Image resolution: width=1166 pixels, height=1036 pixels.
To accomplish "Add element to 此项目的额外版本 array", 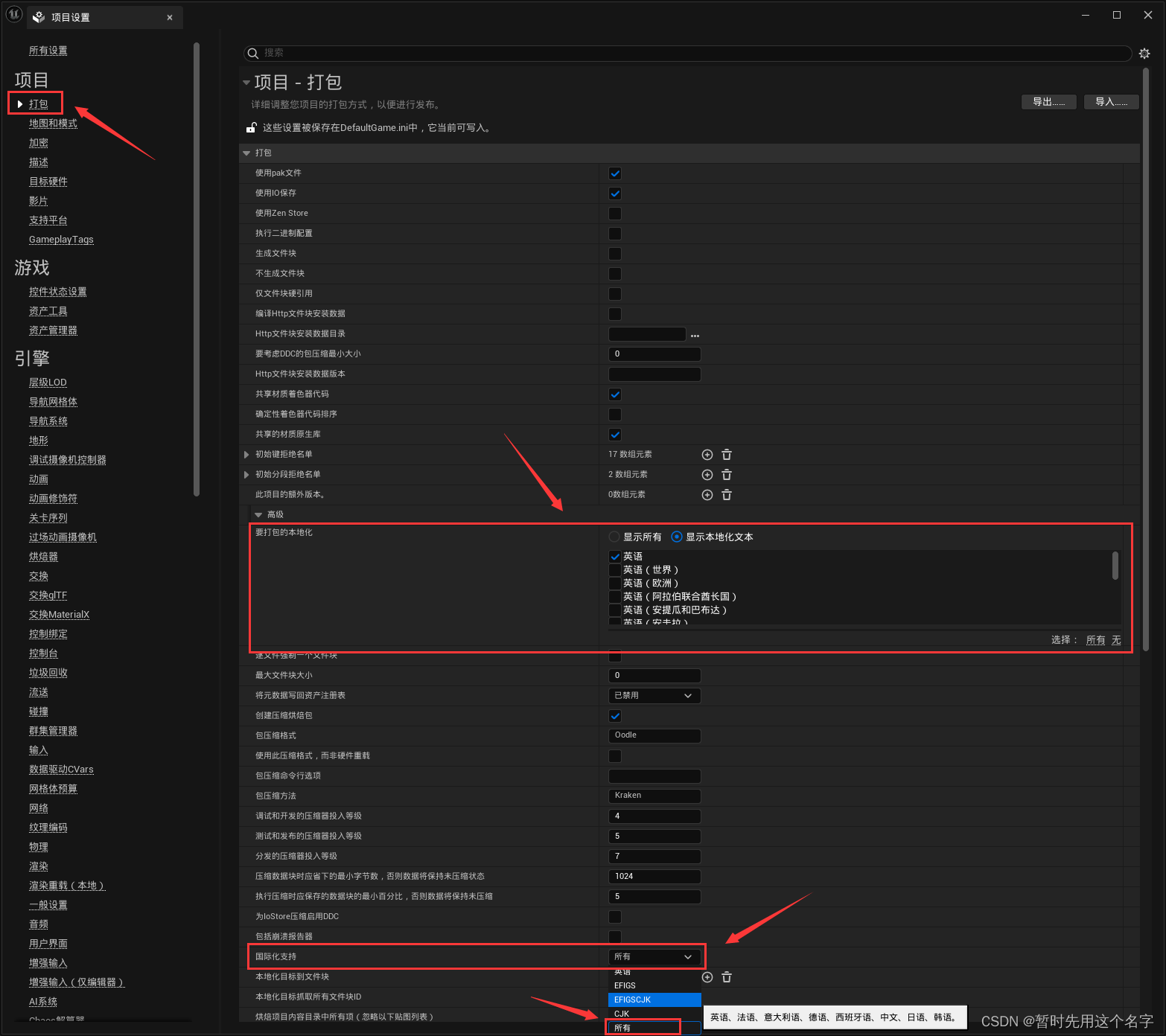I will [x=707, y=495].
